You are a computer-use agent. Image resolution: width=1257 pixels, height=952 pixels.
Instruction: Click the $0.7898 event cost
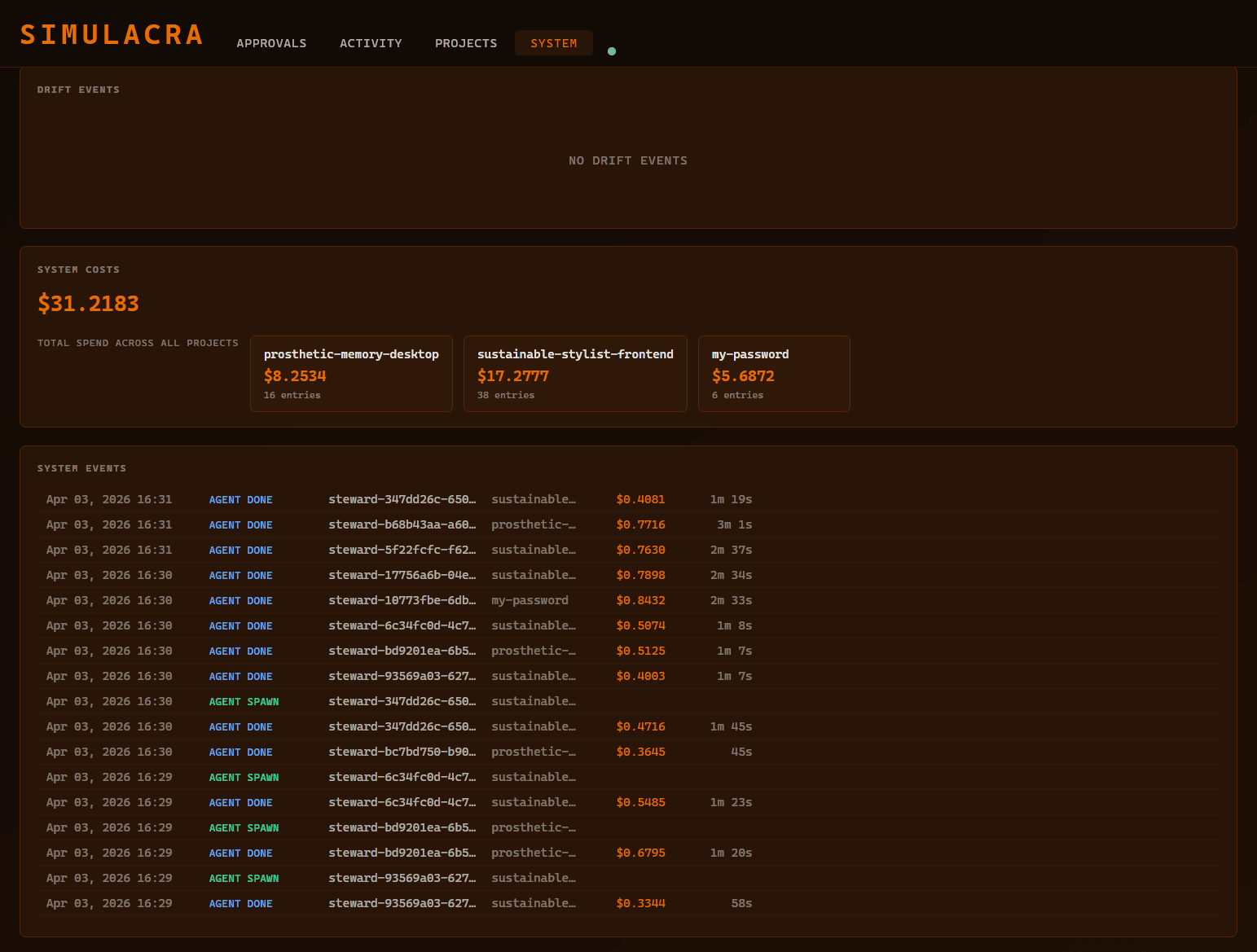click(640, 575)
